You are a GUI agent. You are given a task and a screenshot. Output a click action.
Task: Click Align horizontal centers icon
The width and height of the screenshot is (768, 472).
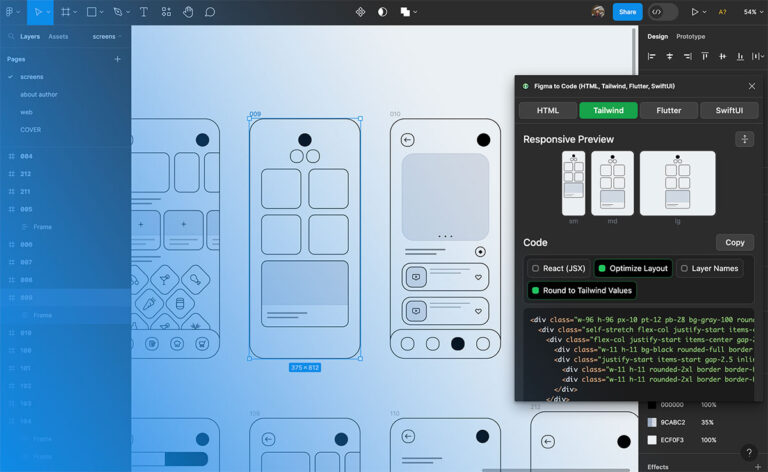coord(670,56)
